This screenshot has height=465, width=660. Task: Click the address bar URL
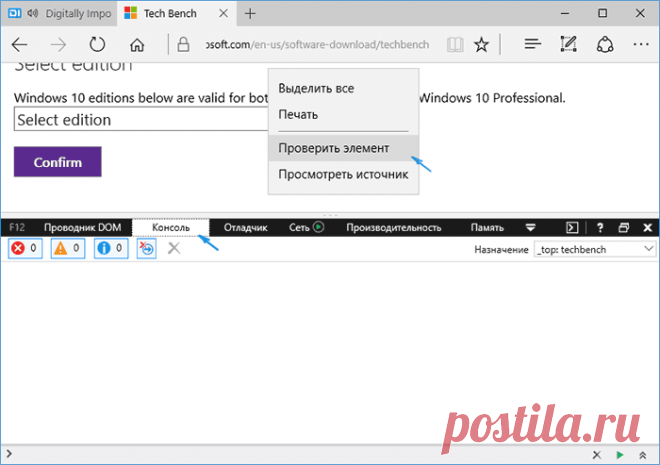(x=318, y=45)
